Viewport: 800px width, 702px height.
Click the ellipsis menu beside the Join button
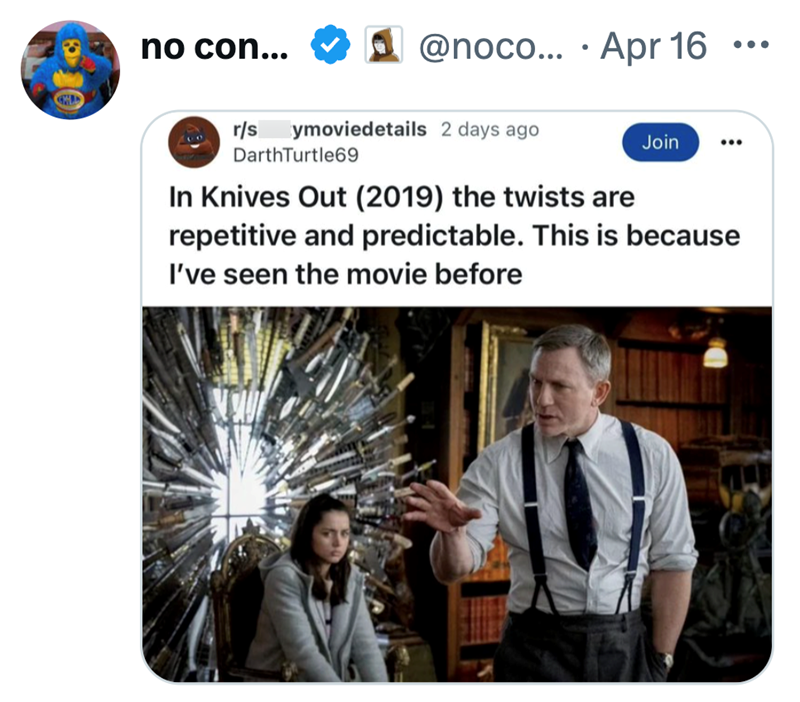click(733, 141)
